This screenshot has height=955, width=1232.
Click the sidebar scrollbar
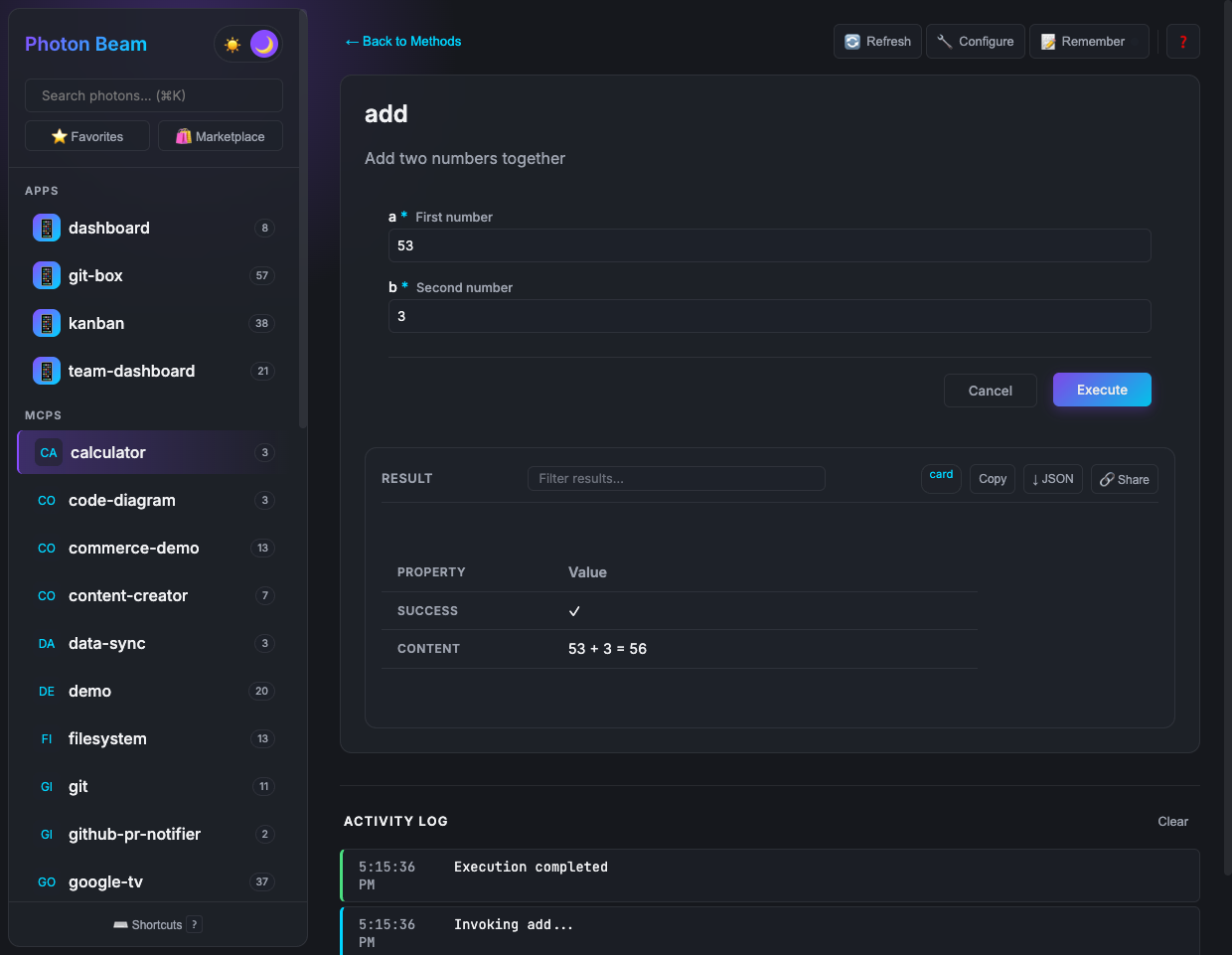(303, 219)
